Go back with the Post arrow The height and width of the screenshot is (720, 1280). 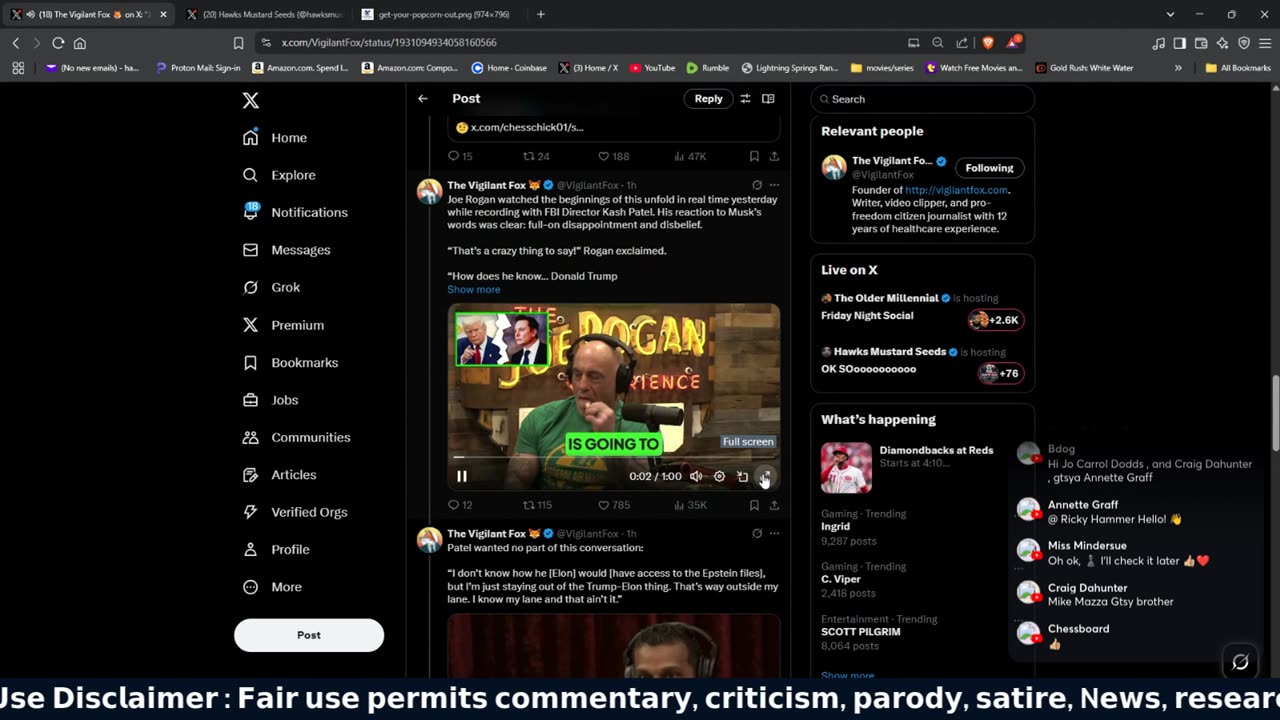(423, 99)
